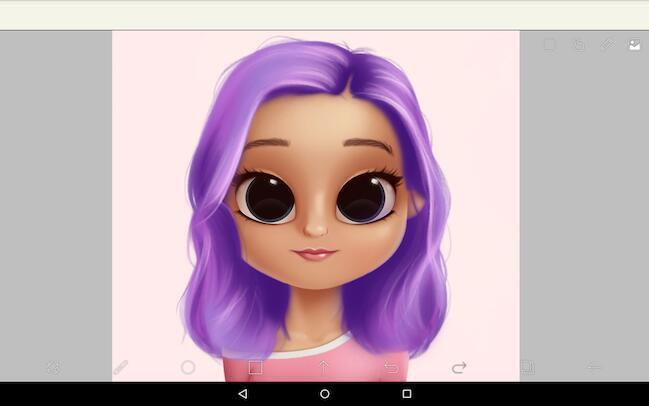Open the layers panel icon
The image size is (649, 406).
click(x=527, y=367)
